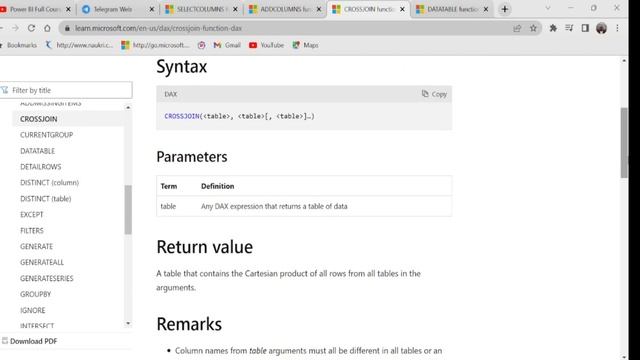The image size is (640, 360).
Task: Close the SELECTCOLUMNS tab
Action: [x=235, y=9]
